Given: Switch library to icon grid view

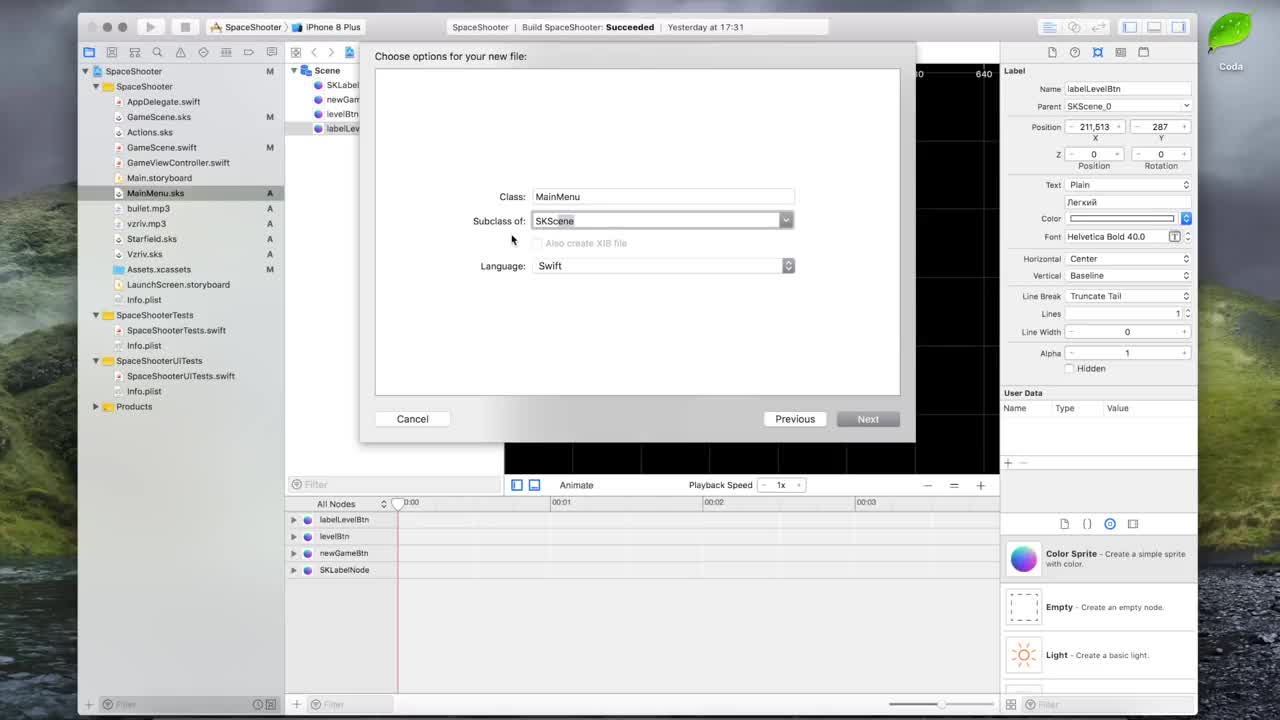Looking at the screenshot, I should 1011,705.
